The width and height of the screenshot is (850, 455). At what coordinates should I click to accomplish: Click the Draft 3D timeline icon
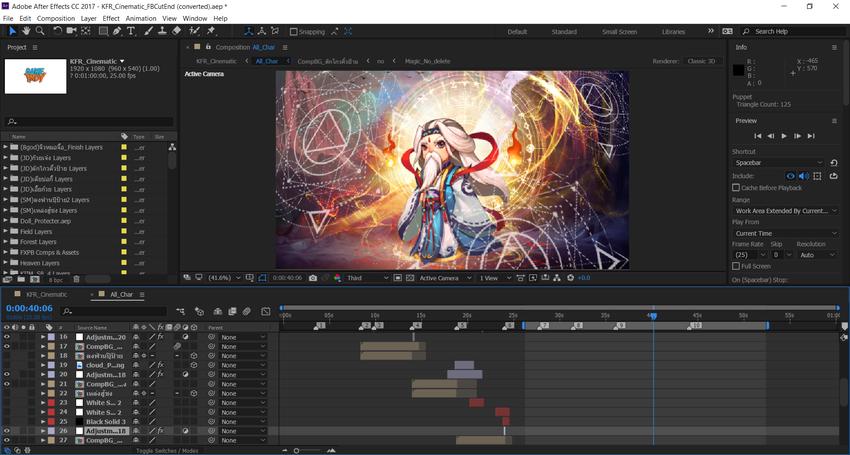[x=199, y=311]
